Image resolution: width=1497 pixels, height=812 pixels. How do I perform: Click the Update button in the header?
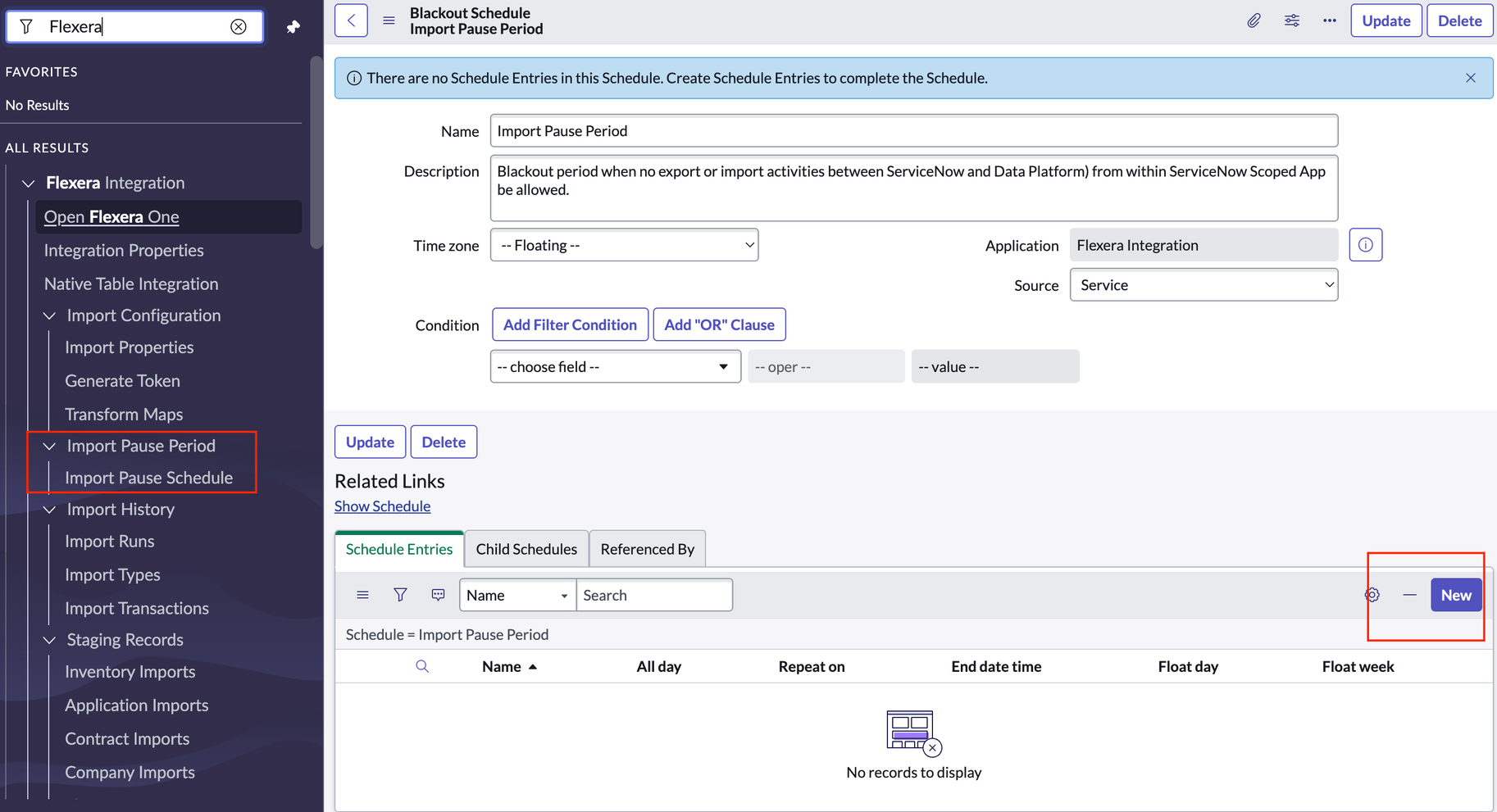[1386, 20]
